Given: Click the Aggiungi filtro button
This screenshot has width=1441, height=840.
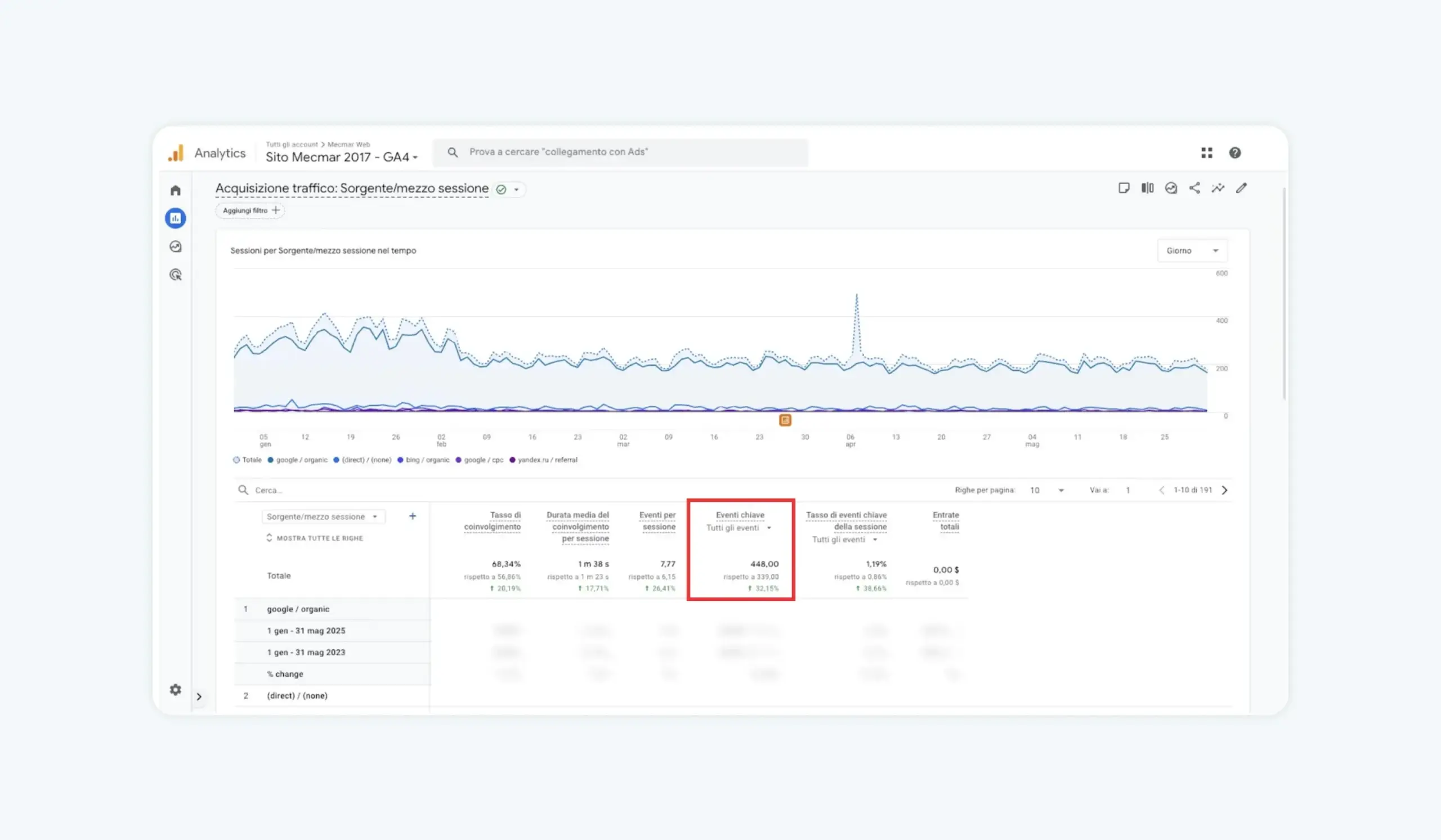Looking at the screenshot, I should click(250, 210).
